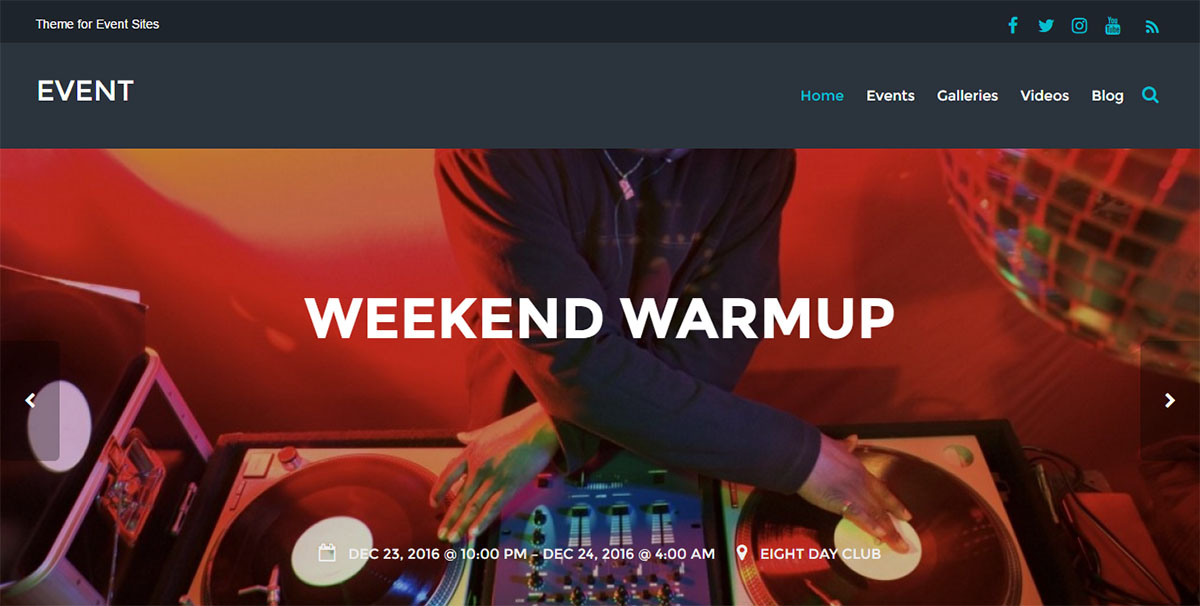Click the EVENT site logo

tap(85, 91)
